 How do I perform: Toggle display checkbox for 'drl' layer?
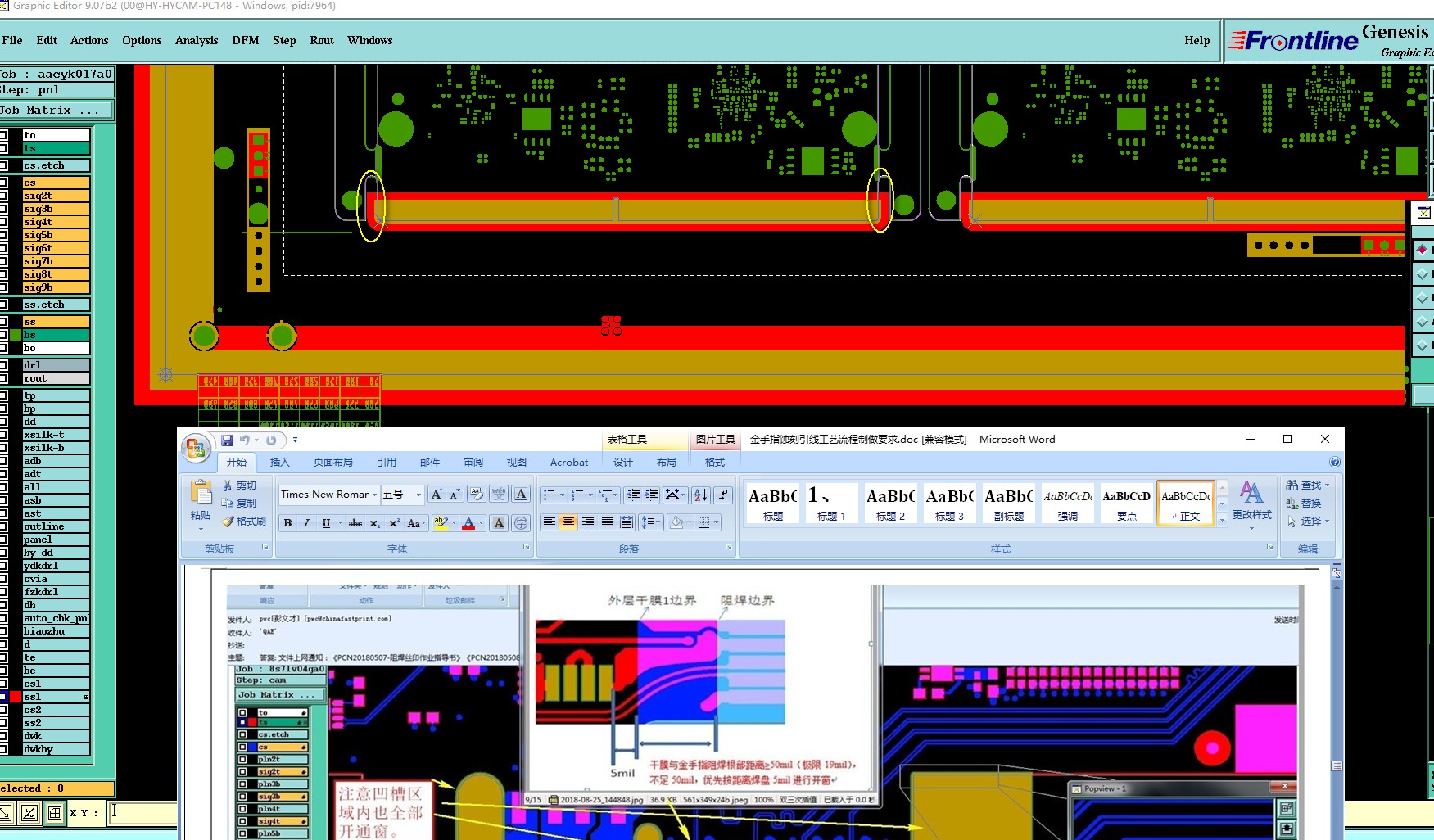click(3, 365)
